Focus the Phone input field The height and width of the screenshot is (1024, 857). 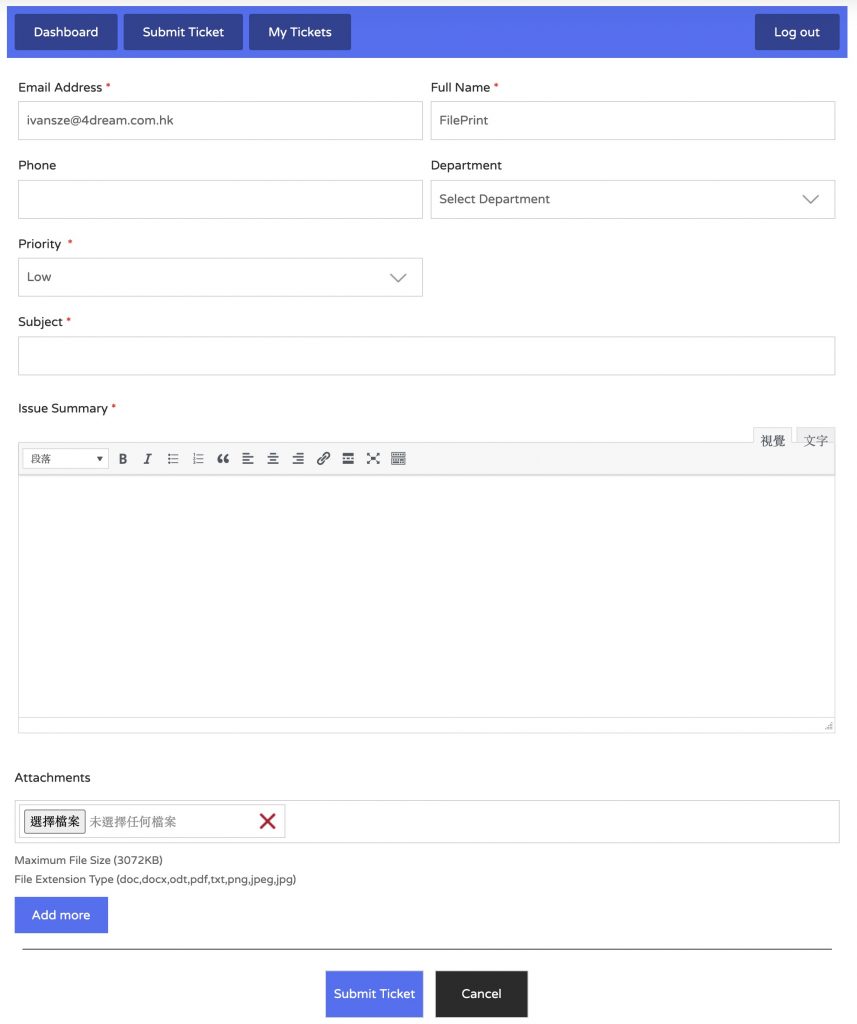220,199
